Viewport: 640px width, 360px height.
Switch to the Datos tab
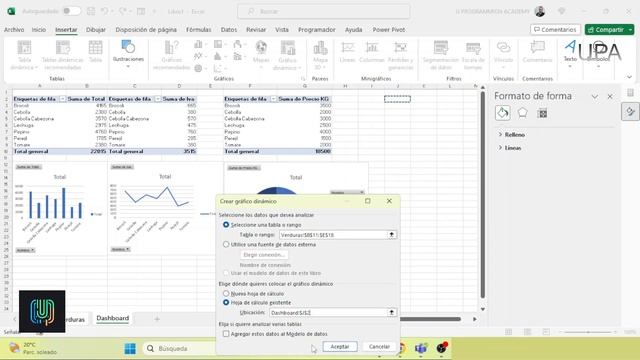[229, 30]
